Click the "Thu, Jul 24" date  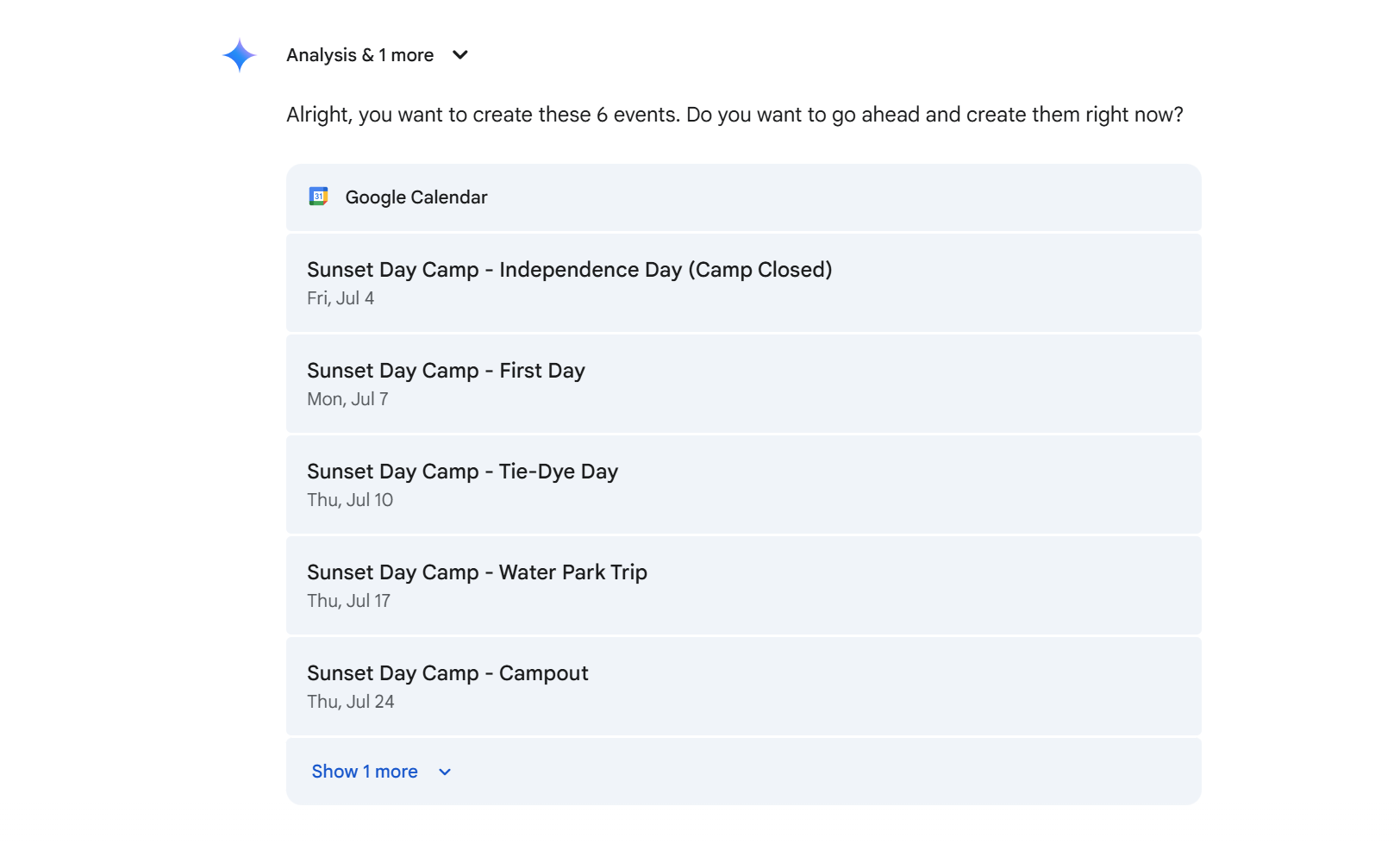pyautogui.click(x=350, y=702)
